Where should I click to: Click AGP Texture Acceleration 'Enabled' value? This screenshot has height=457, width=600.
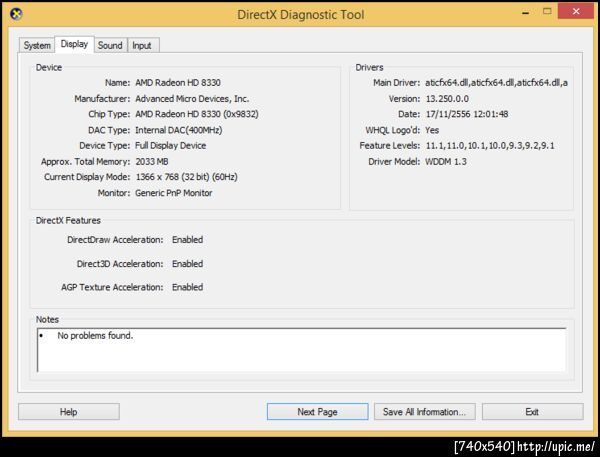[188, 287]
